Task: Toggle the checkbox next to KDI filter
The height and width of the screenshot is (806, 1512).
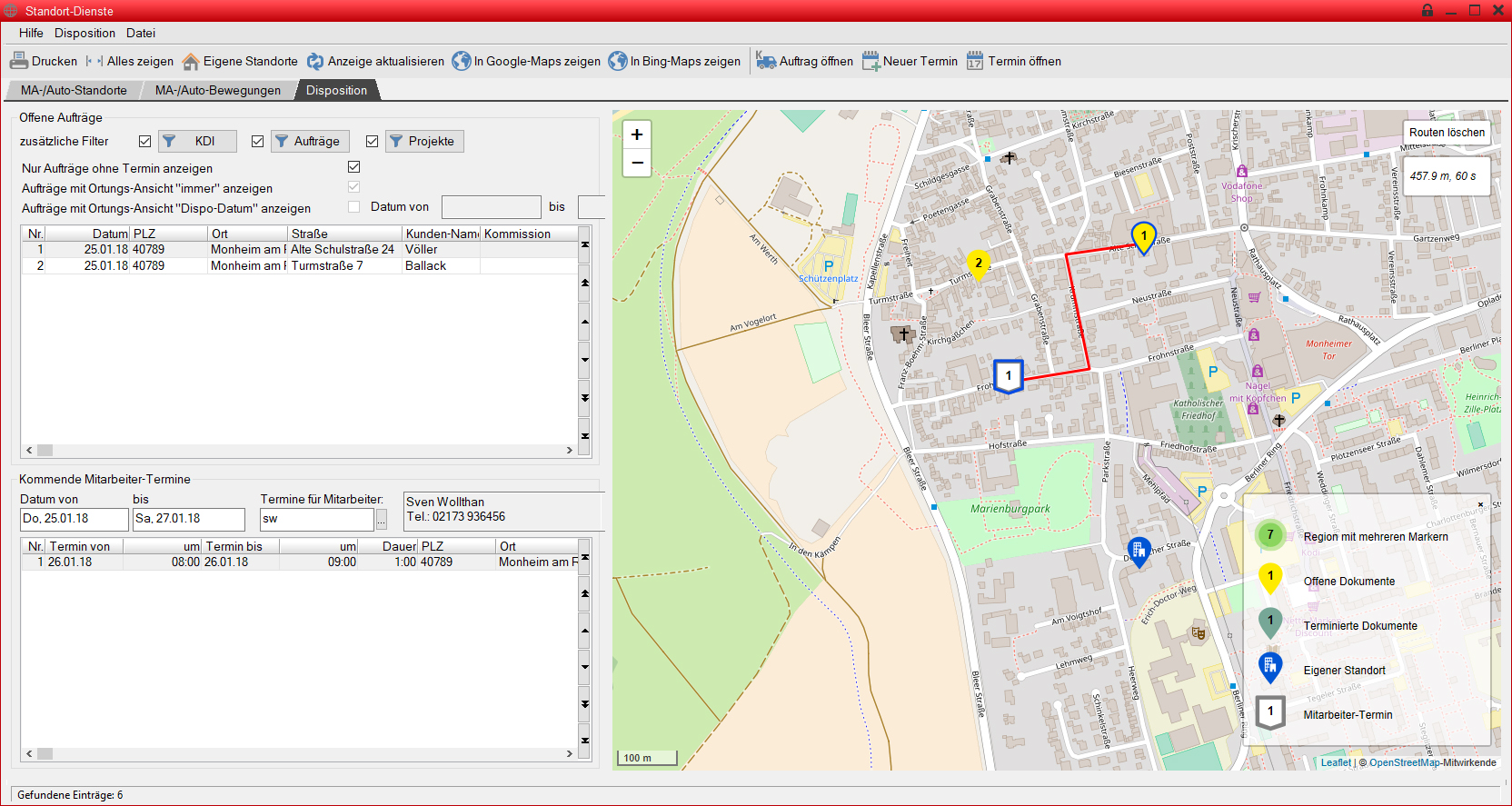Action: click(144, 141)
